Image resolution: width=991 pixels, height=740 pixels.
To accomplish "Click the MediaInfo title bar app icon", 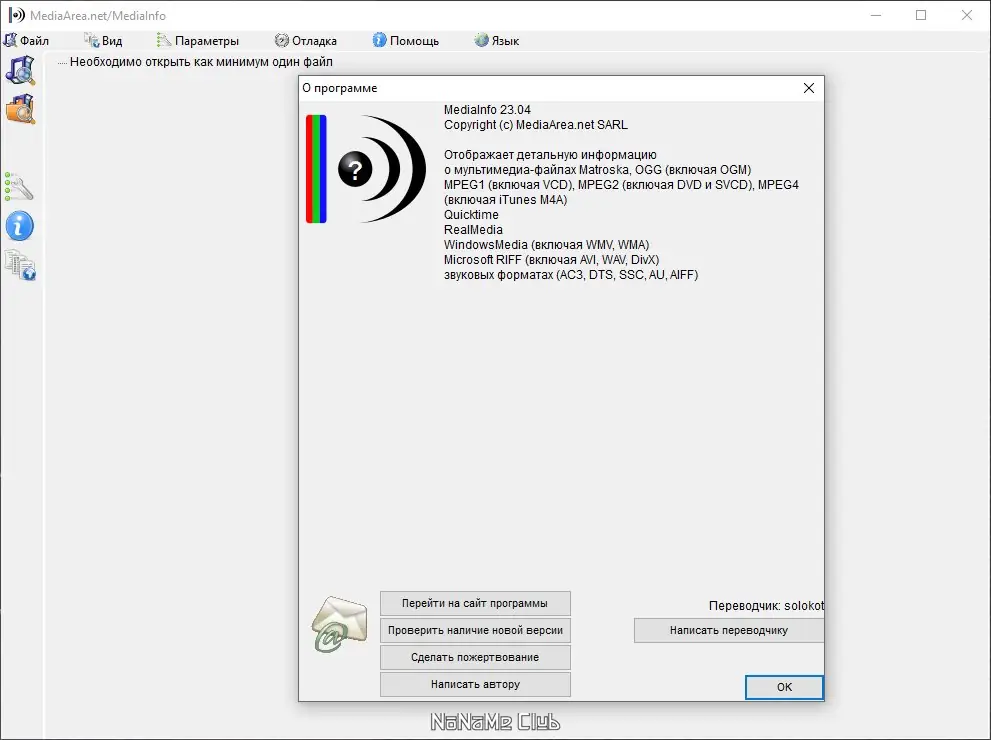I will tap(16, 15).
